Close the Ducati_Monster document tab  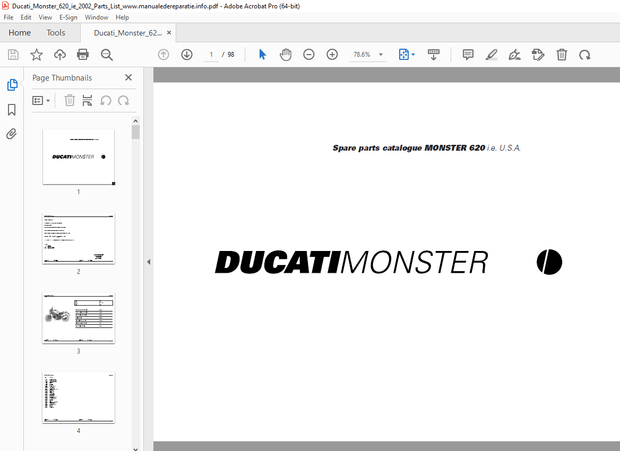pos(169,33)
